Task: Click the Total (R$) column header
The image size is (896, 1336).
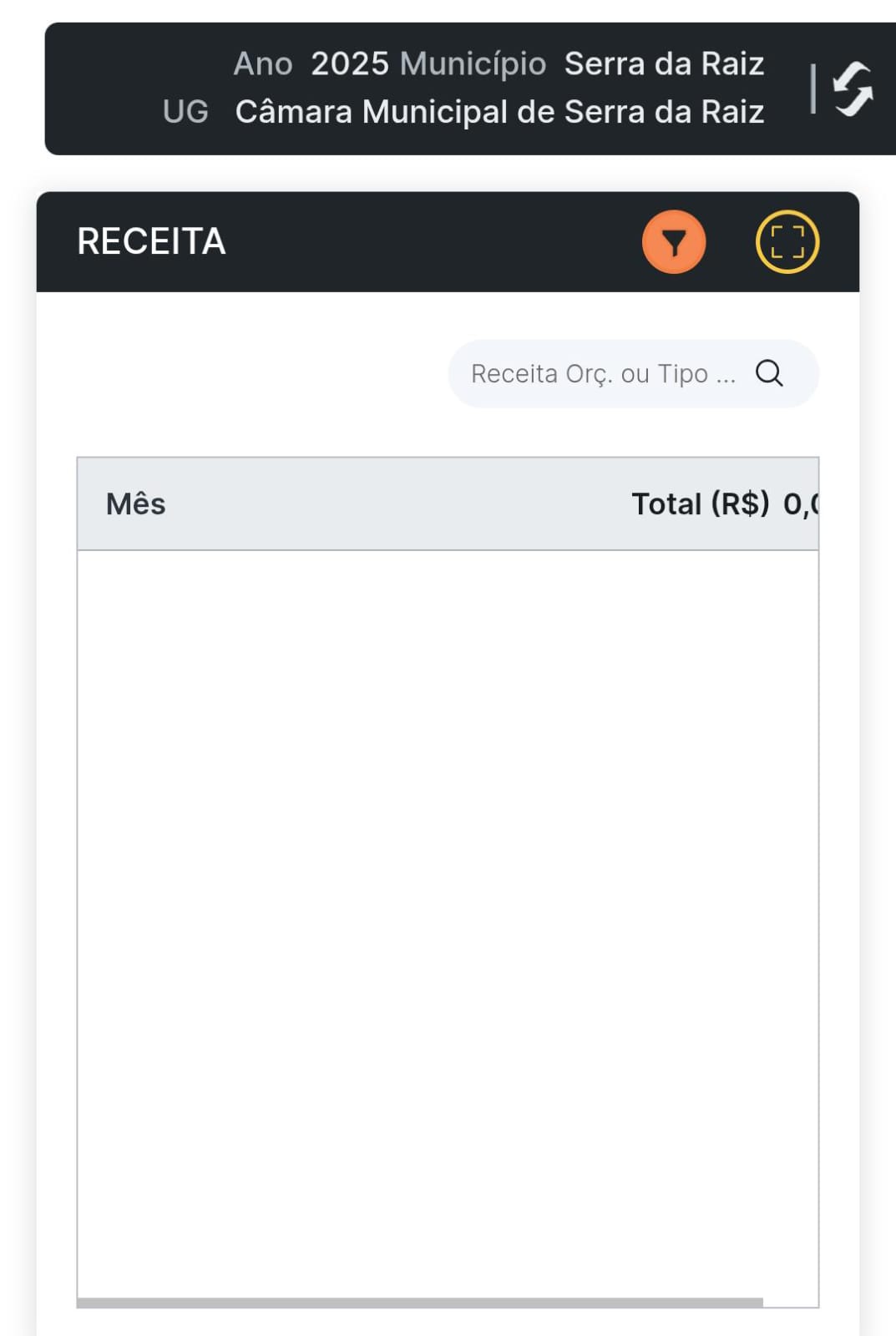Action: [700, 504]
